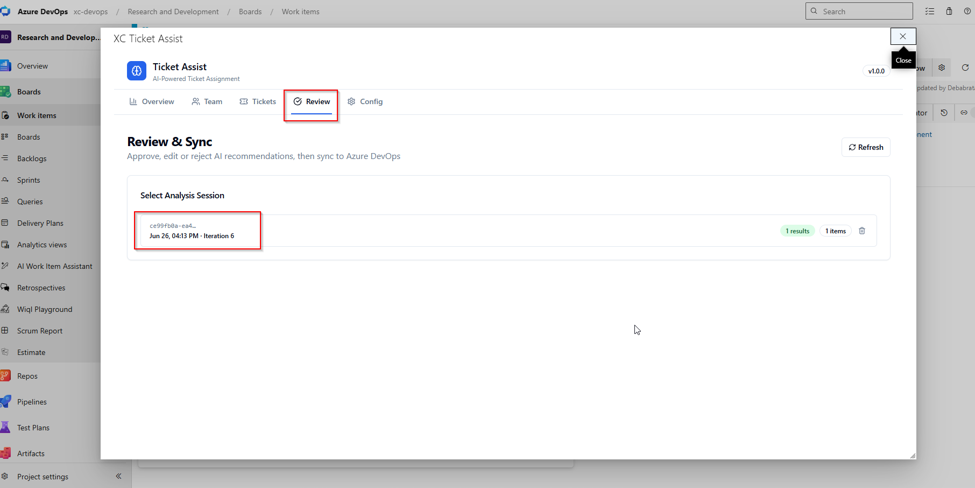Screen dimensions: 975x488
Task: Click the history icon behind the dialog
Action: [x=944, y=113]
